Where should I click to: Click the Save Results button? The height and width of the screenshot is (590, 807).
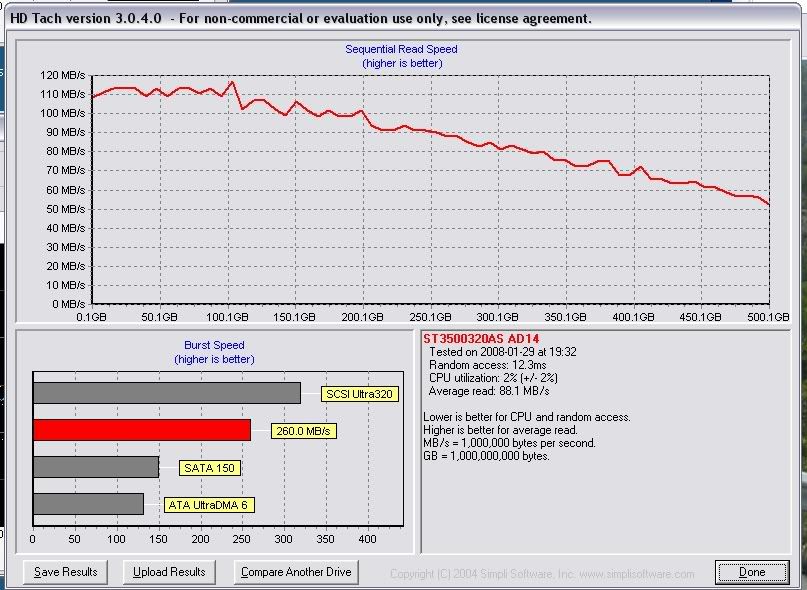tap(65, 572)
